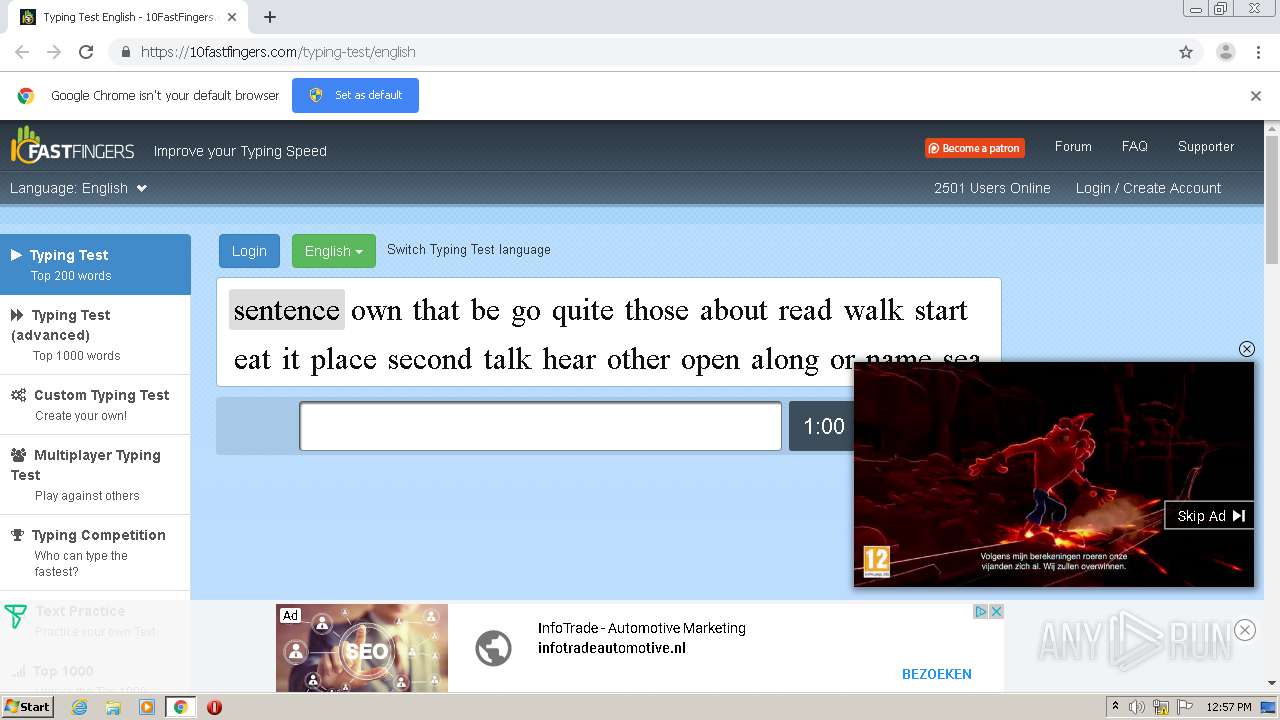Click the Multiplayer users icon
The height and width of the screenshot is (720, 1280).
(18, 455)
